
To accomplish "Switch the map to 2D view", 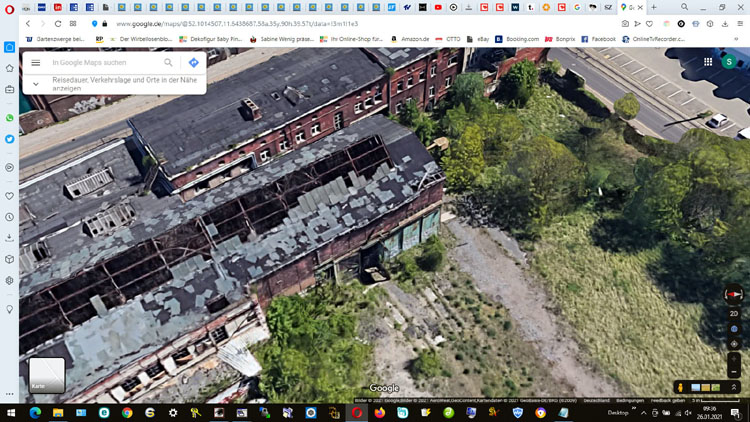I will tap(734, 314).
